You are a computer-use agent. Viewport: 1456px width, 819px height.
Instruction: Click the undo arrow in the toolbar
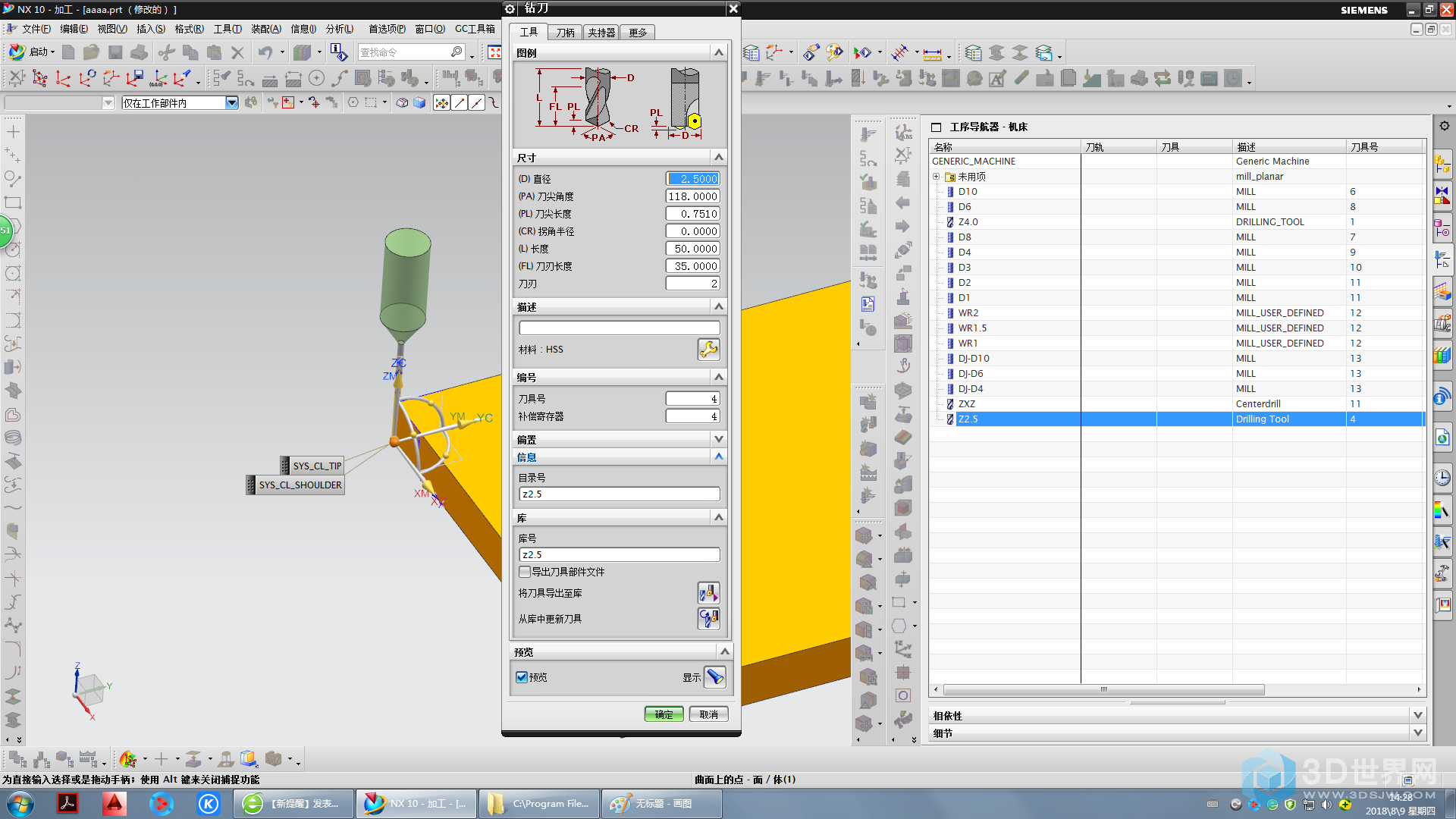click(265, 52)
